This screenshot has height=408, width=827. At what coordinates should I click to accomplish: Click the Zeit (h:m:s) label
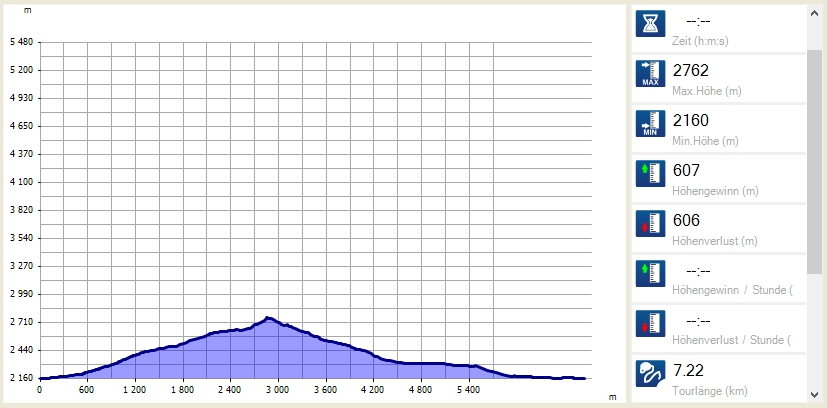(700, 41)
